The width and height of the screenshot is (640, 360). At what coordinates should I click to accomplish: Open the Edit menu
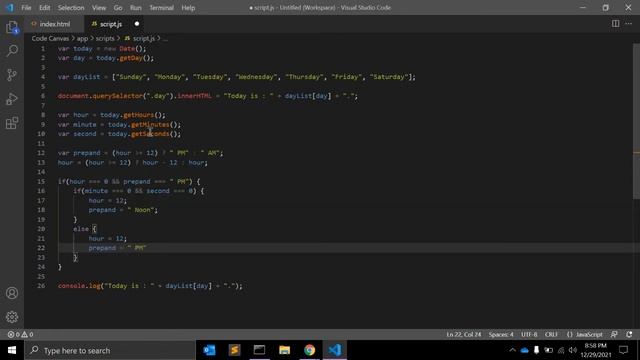[x=44, y=7]
